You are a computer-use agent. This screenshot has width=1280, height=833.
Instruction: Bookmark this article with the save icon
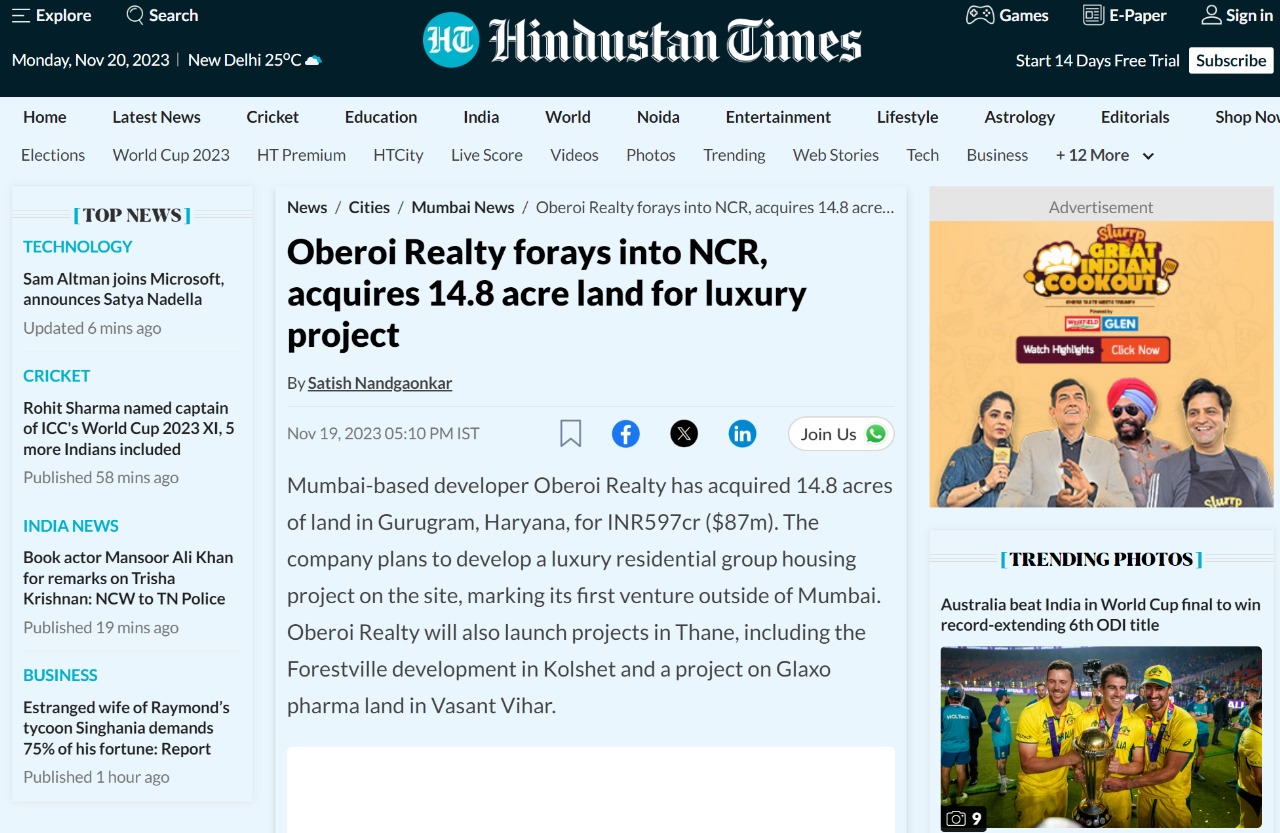point(570,433)
